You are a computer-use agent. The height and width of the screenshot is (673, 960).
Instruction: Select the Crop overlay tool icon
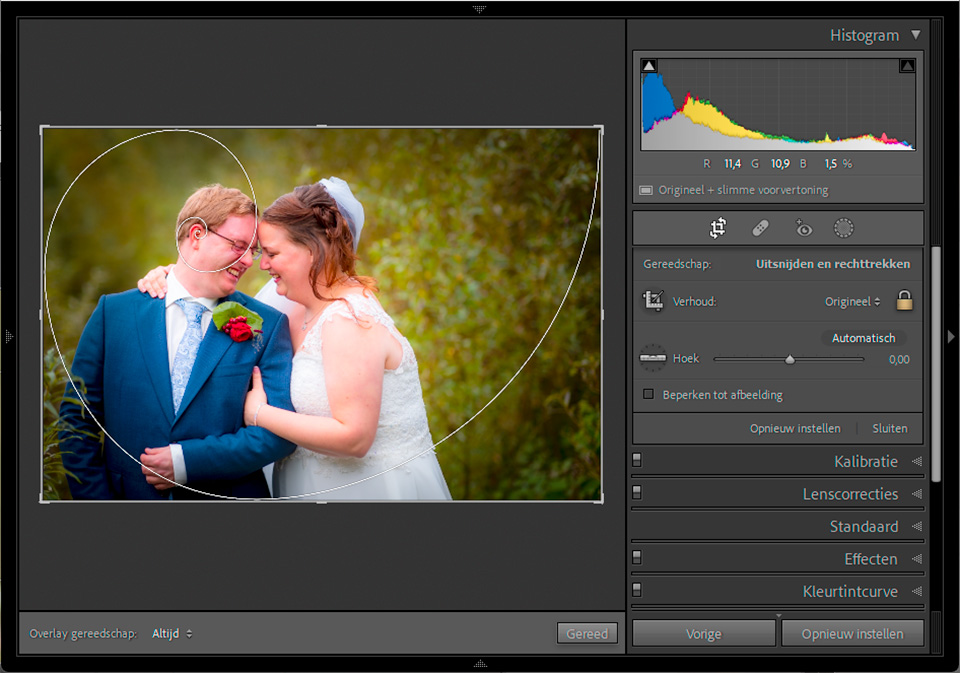(x=718, y=228)
